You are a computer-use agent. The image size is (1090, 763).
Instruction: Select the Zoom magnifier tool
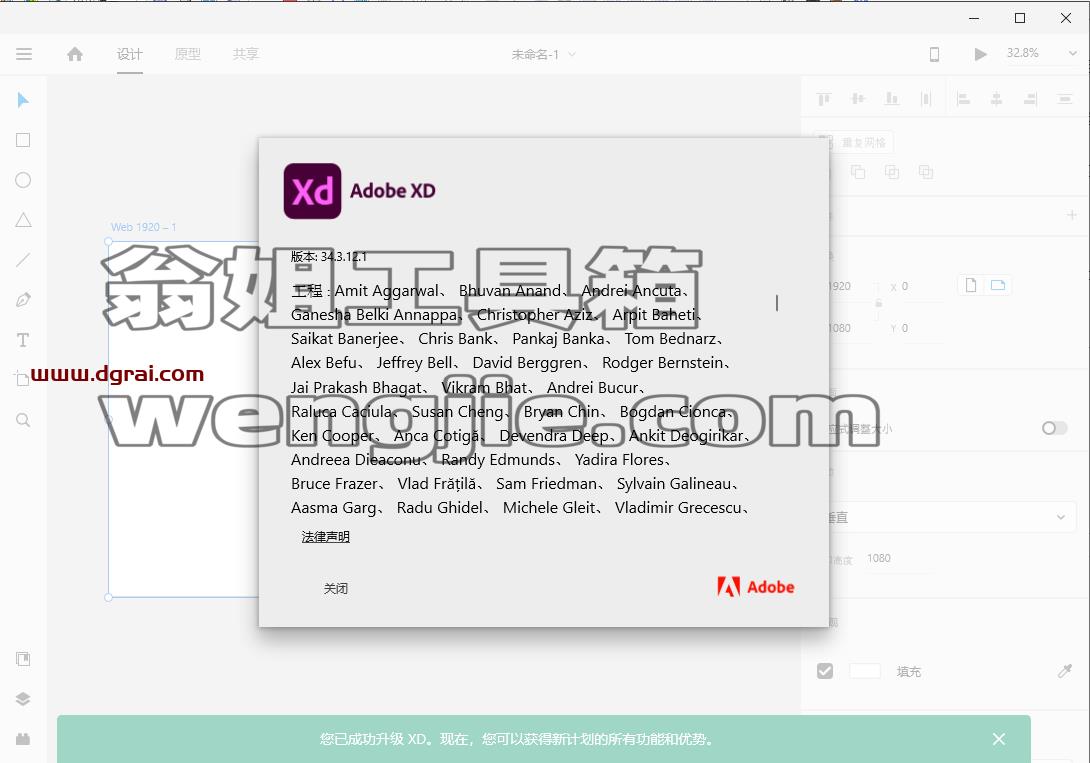tap(23, 420)
